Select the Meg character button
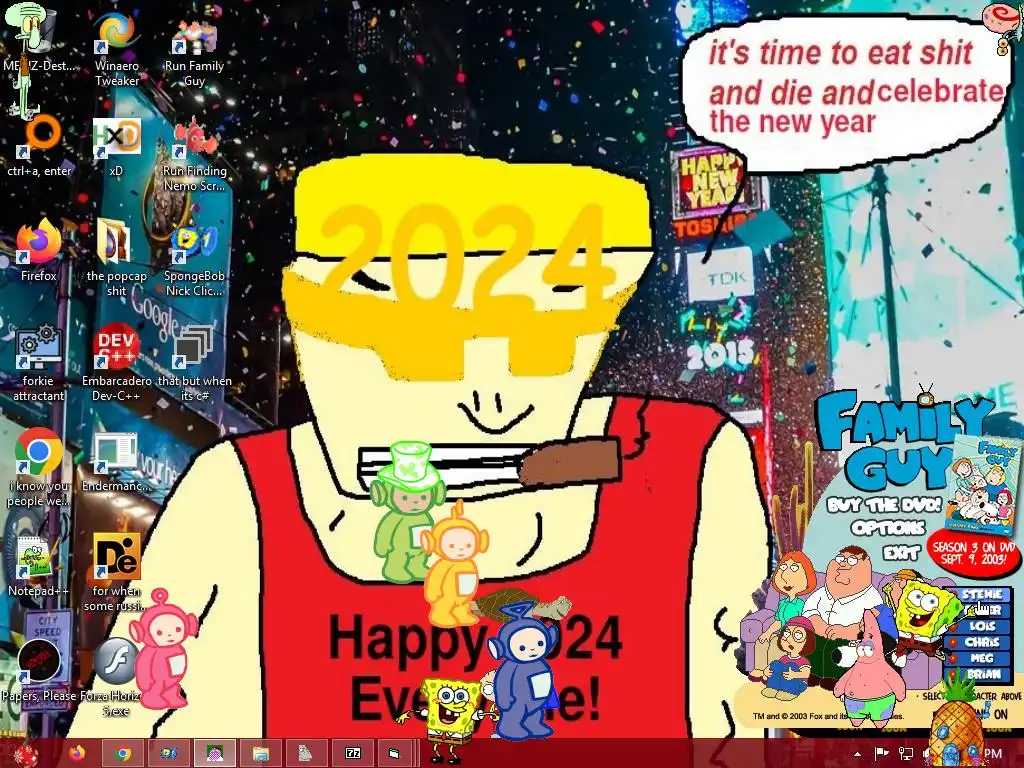 [x=982, y=658]
